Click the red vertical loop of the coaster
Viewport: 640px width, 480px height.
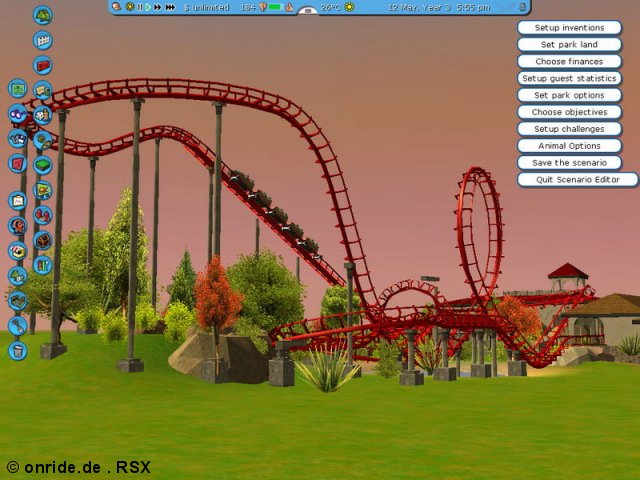tap(478, 233)
